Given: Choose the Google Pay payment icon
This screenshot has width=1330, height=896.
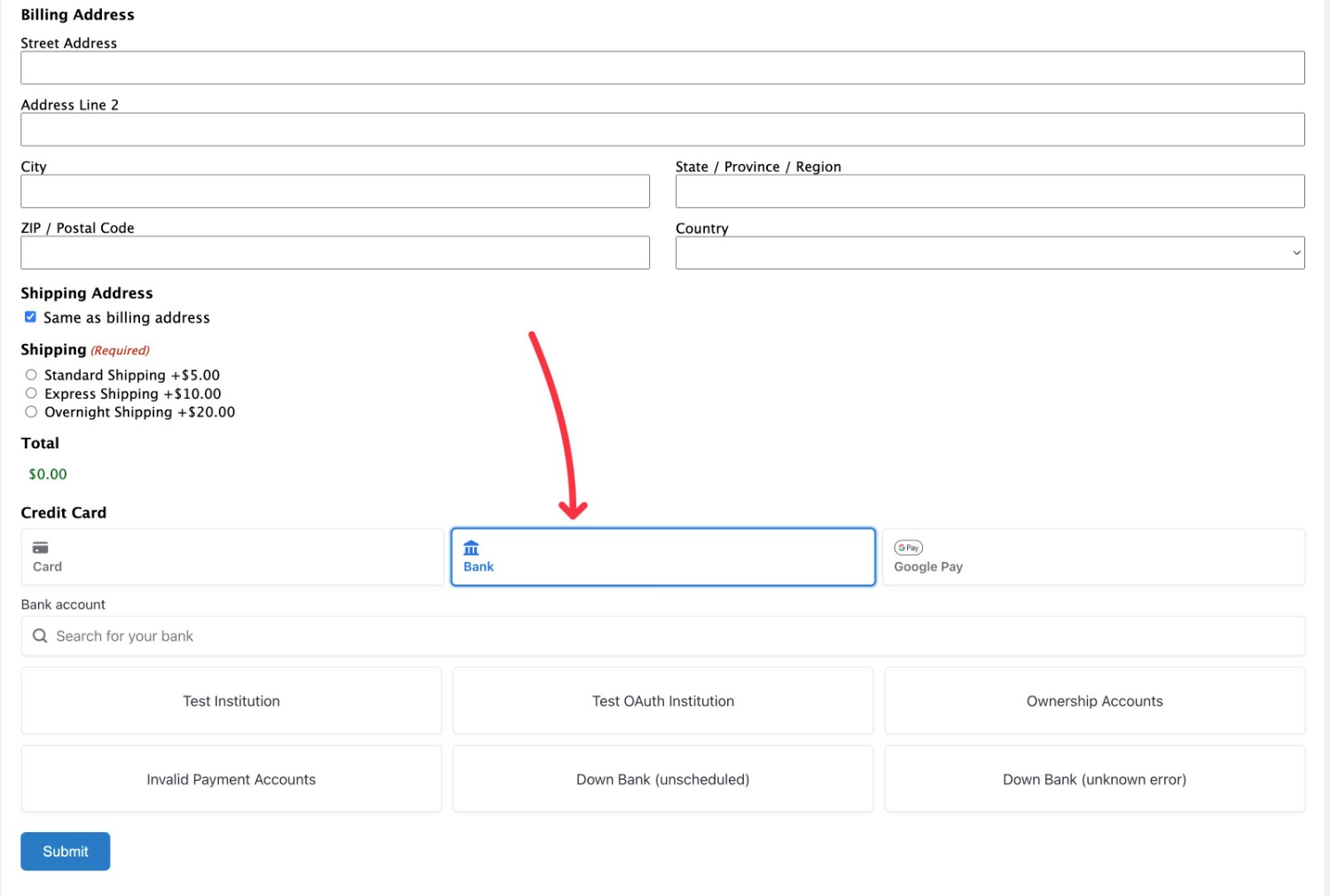Looking at the screenshot, I should [x=908, y=548].
